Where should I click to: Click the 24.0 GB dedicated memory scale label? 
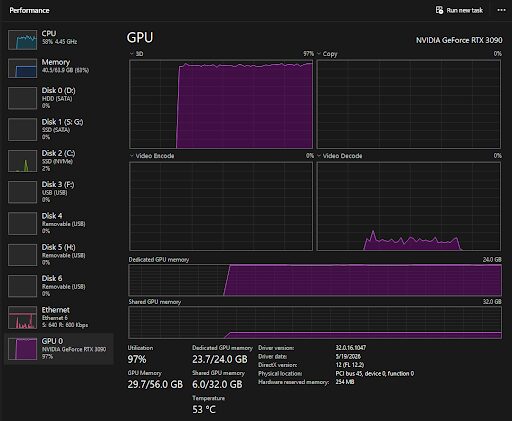click(492, 259)
